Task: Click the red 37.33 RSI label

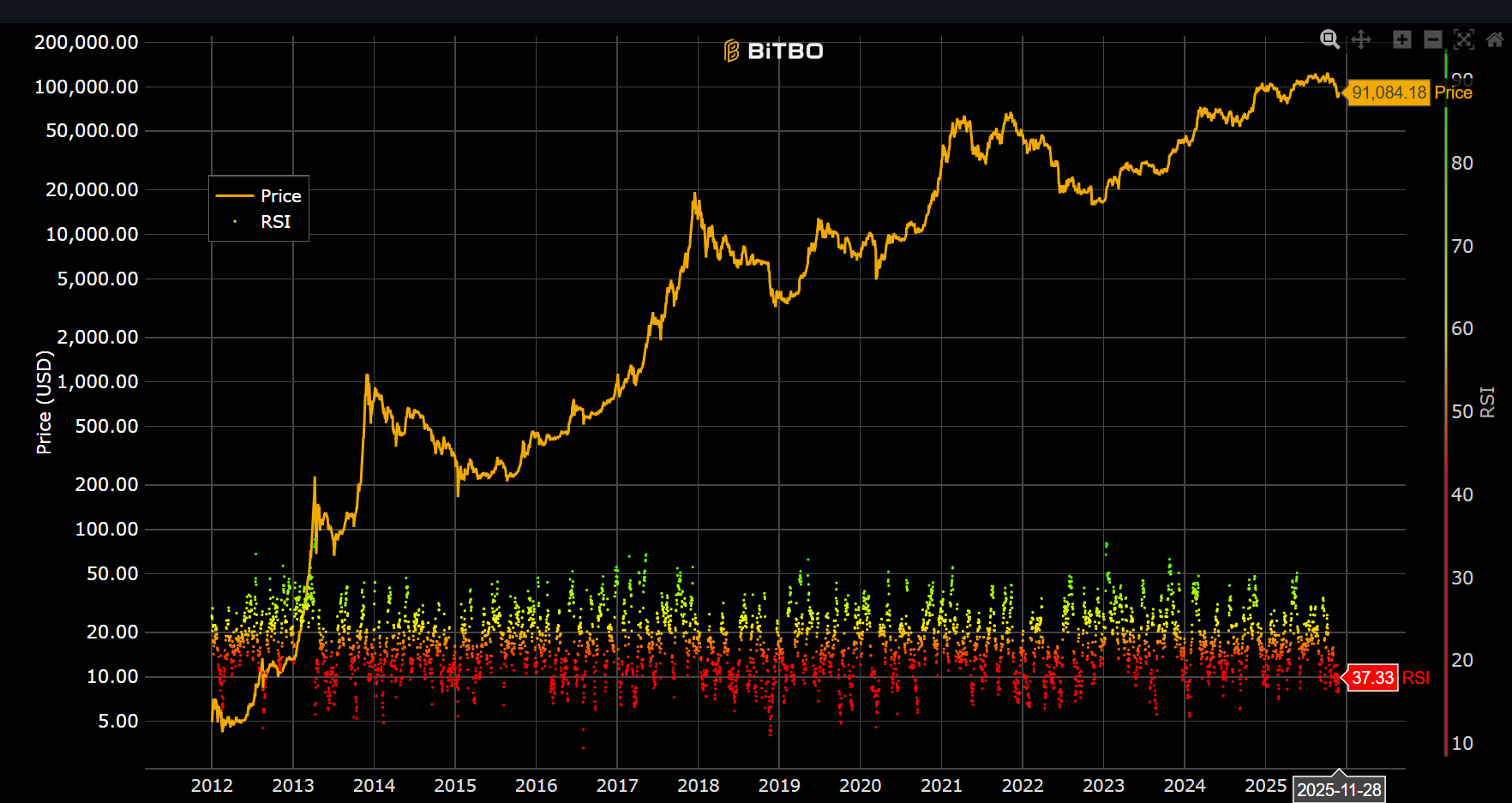Action: coord(1372,678)
